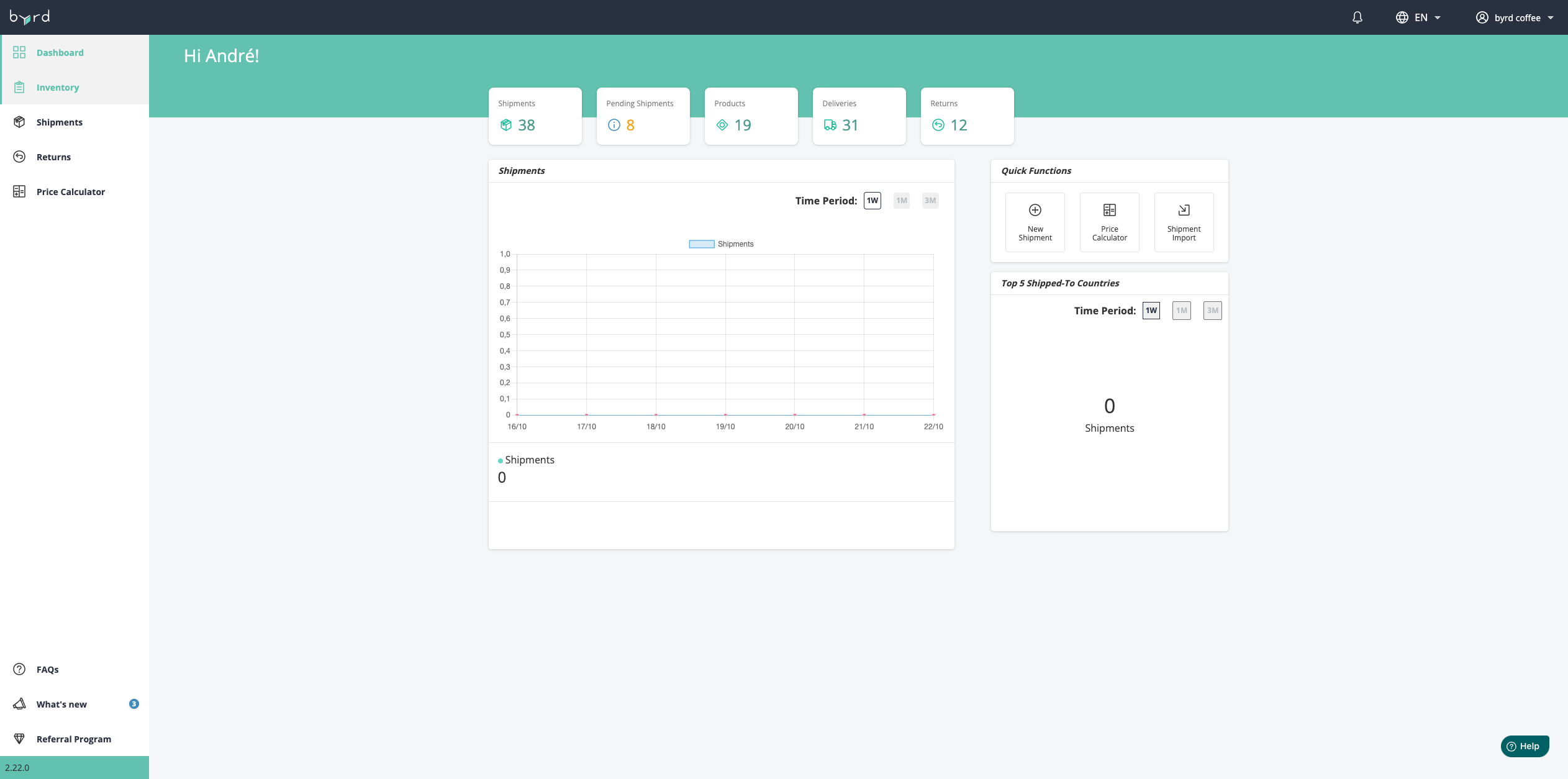Open the Referral Program link

pos(74,739)
